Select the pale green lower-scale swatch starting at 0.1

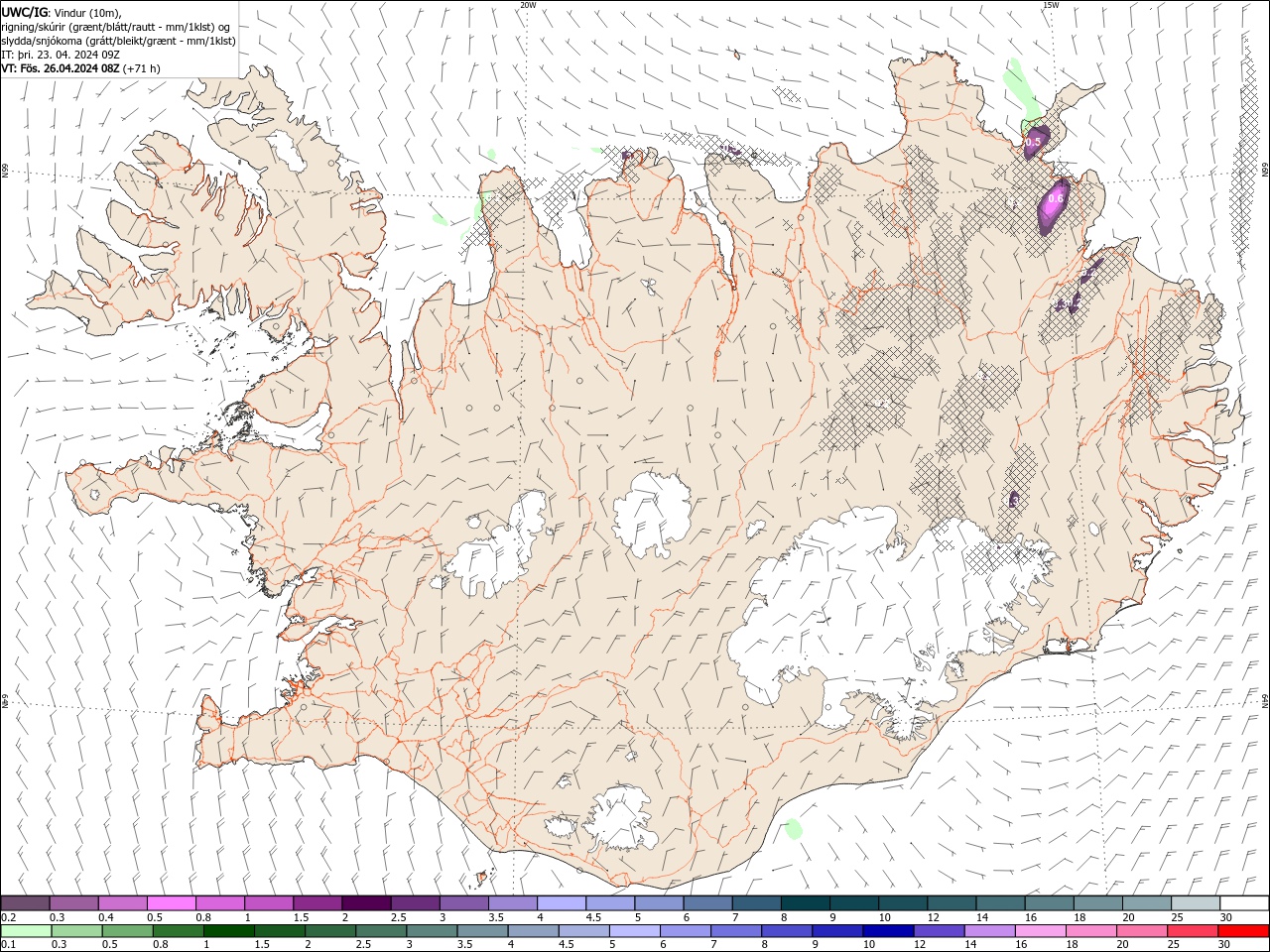pyautogui.click(x=26, y=931)
